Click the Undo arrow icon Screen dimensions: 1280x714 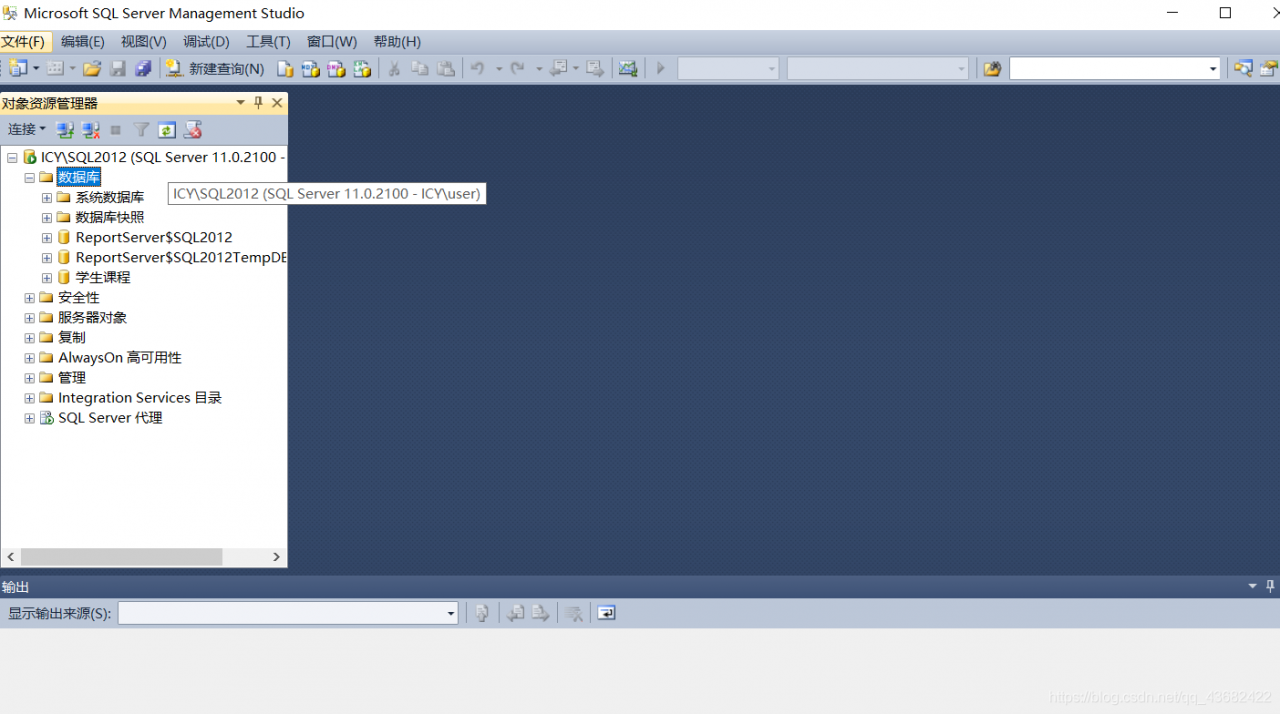coord(478,68)
